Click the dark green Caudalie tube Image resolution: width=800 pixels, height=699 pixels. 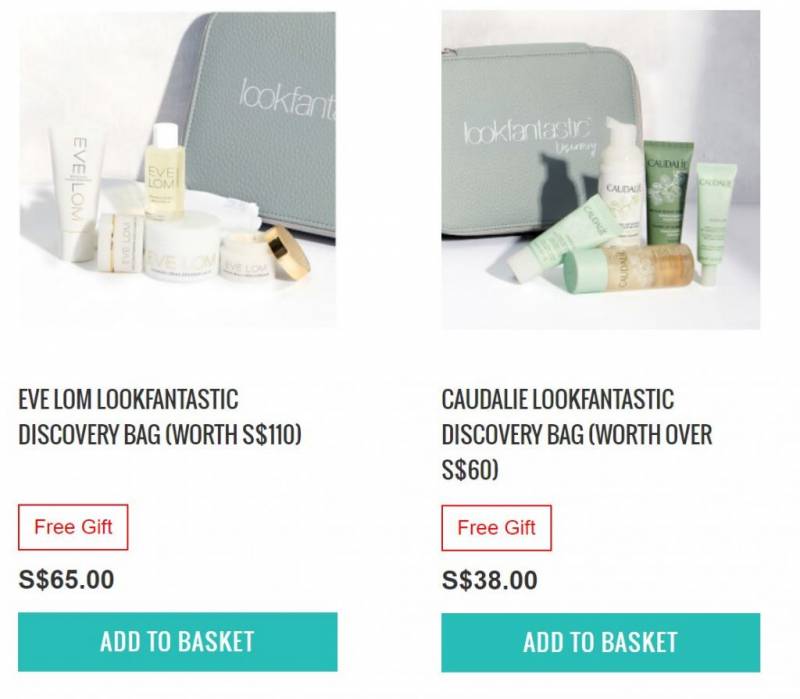tap(668, 193)
